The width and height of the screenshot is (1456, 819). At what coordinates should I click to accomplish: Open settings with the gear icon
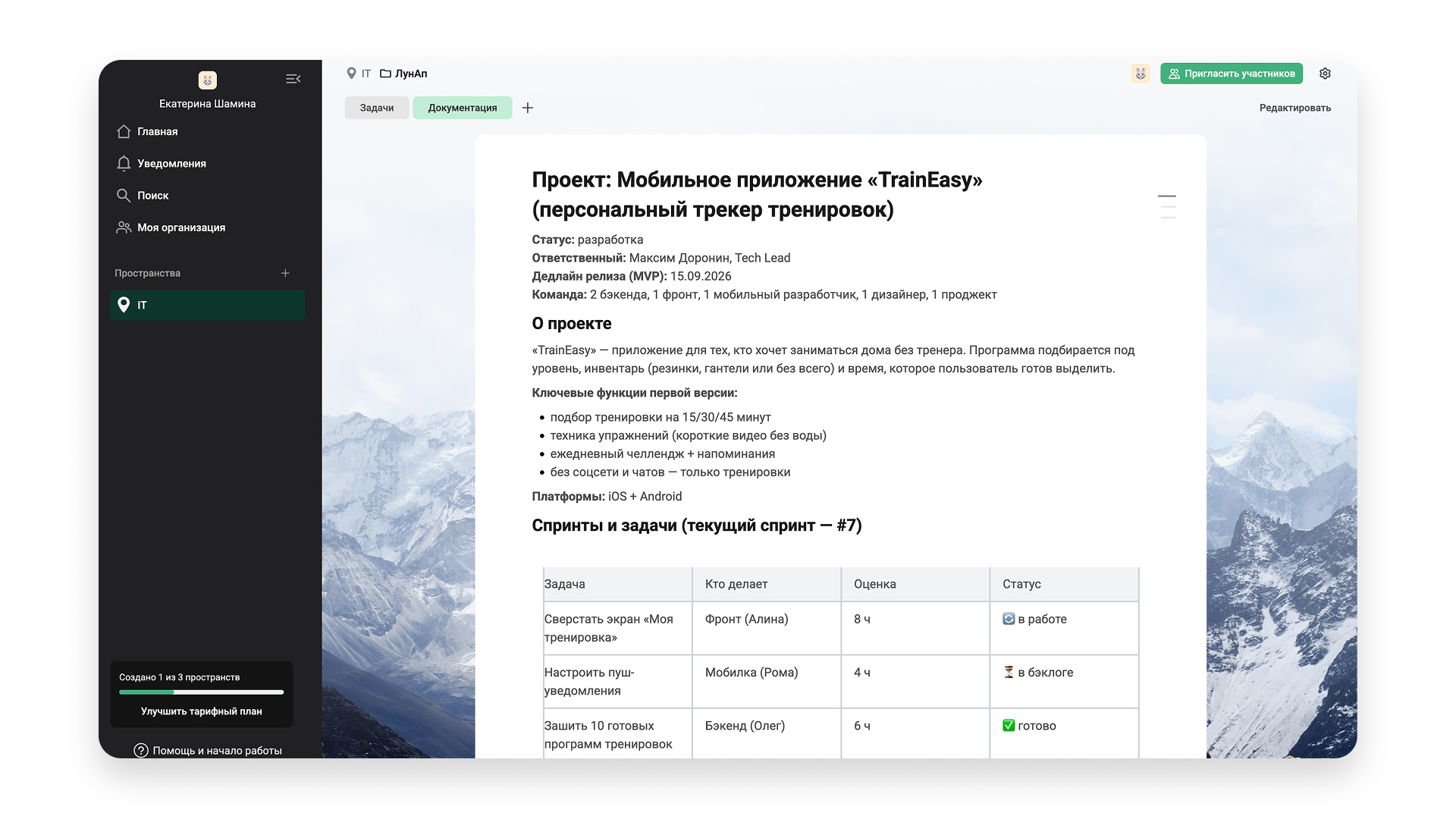1325,74
